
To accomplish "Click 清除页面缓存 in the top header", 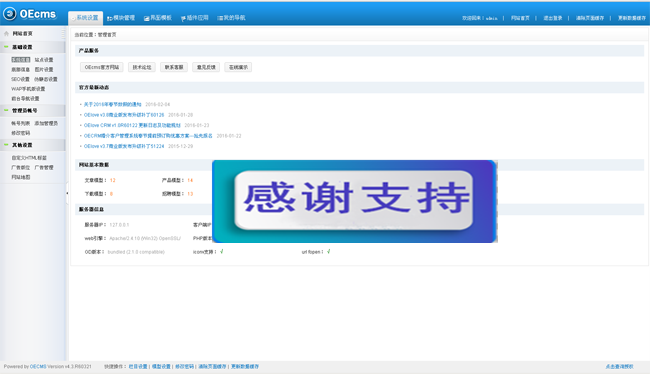I will coord(589,18).
